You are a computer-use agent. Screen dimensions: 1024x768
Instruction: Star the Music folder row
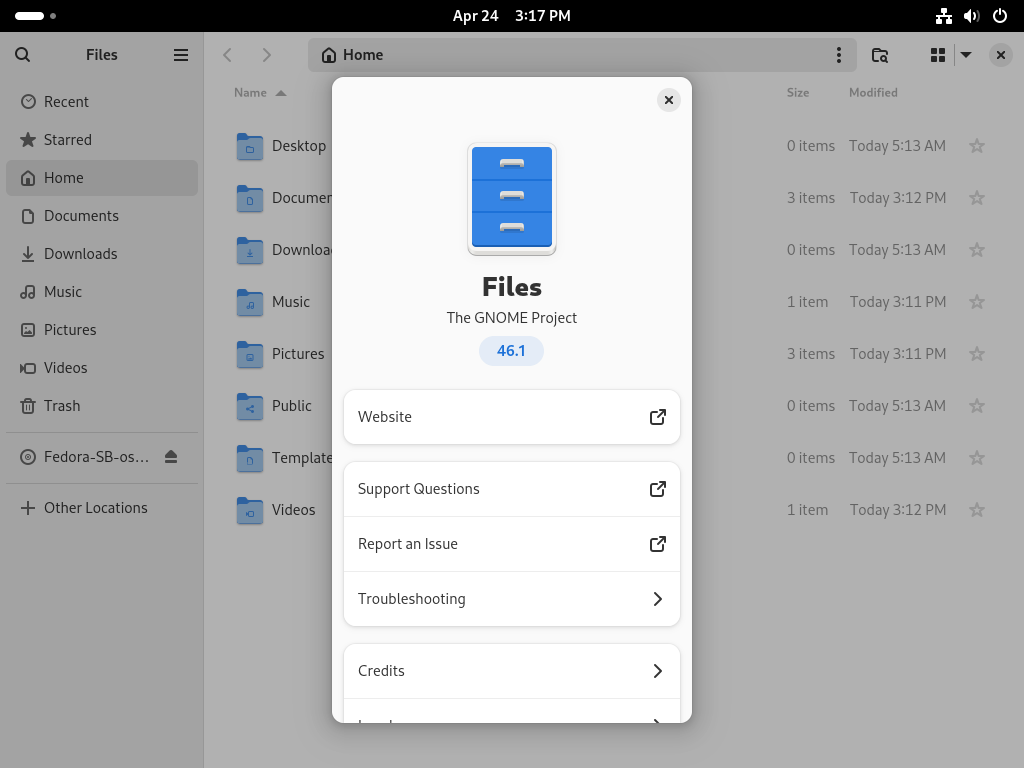tap(977, 302)
